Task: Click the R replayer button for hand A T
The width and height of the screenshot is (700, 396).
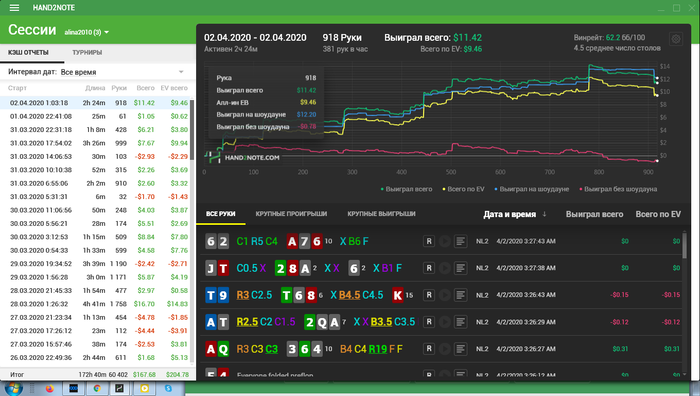Action: tap(429, 322)
